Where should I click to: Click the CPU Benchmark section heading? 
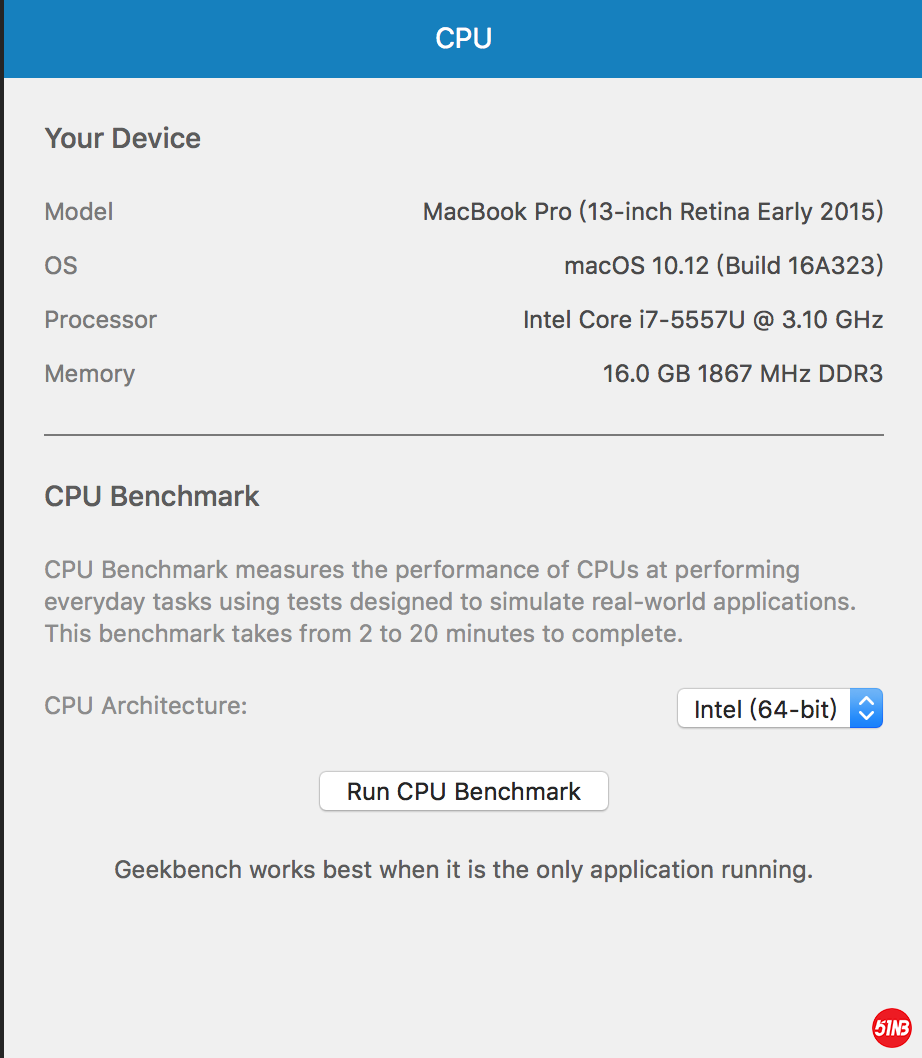tap(152, 496)
